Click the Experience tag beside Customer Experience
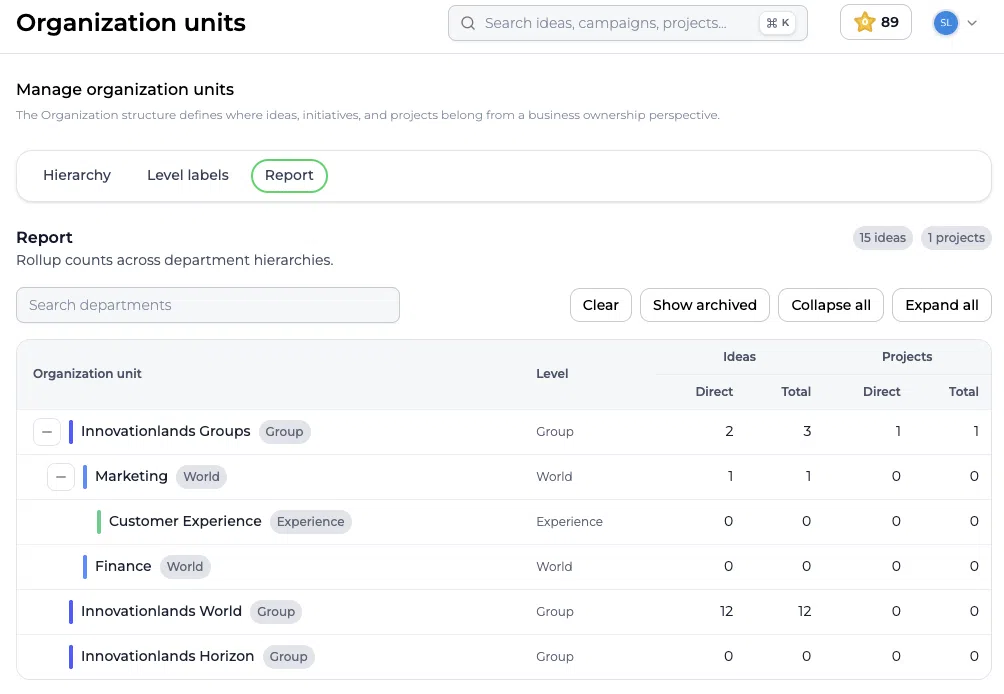 [311, 522]
